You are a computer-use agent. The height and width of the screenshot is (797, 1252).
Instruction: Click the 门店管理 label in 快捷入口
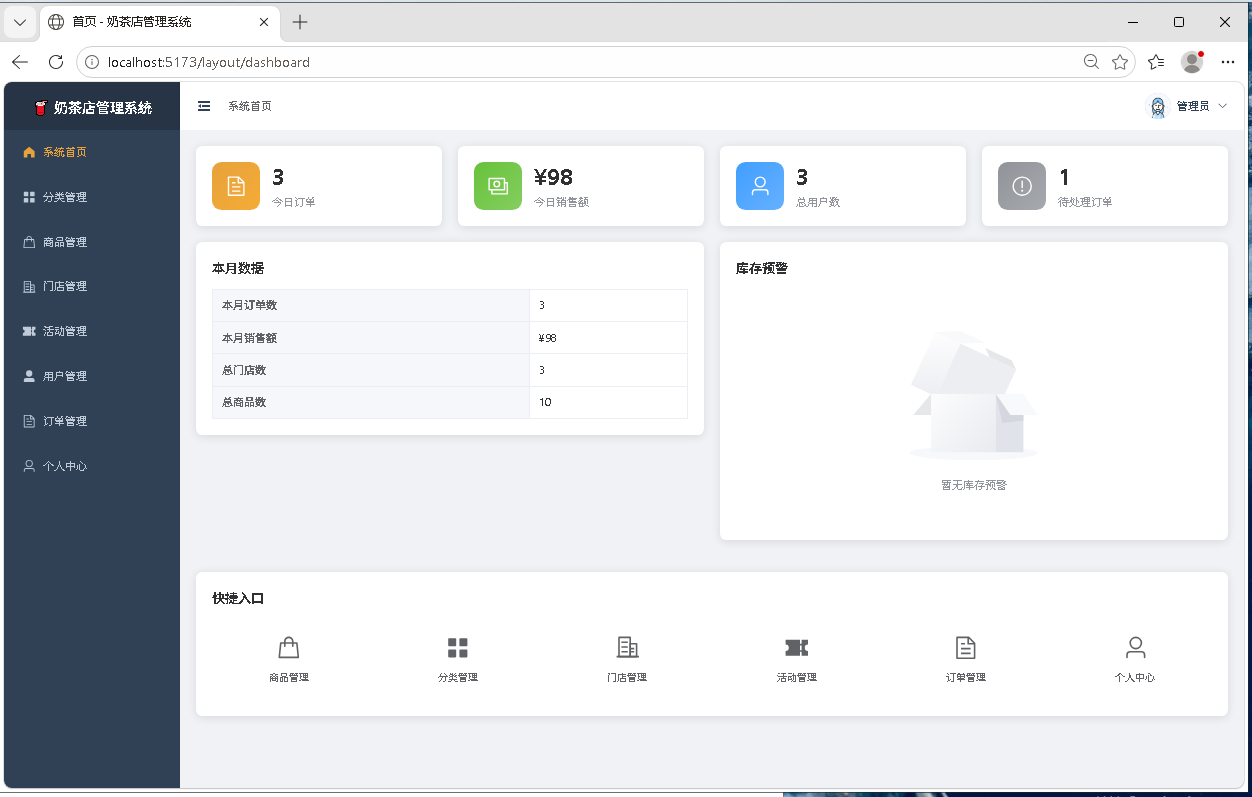[x=627, y=678]
